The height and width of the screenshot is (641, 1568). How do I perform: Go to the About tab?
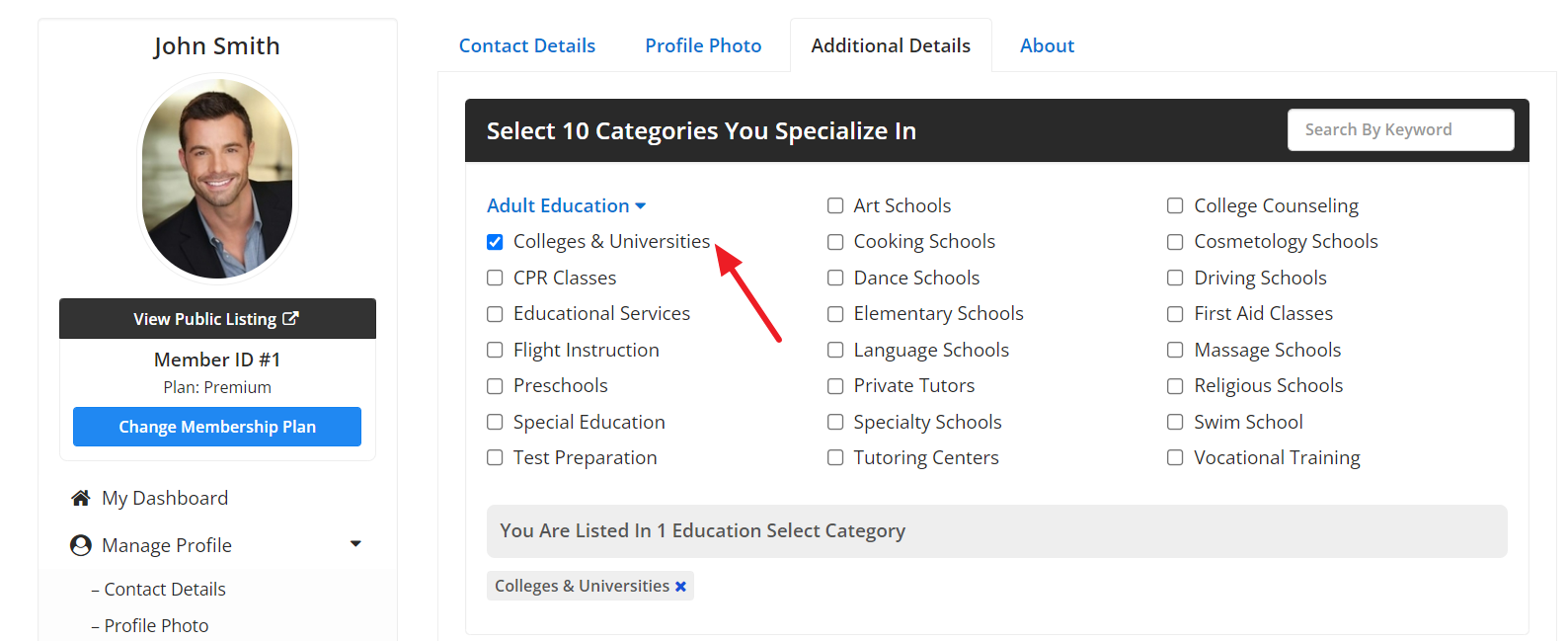pyautogui.click(x=1047, y=45)
